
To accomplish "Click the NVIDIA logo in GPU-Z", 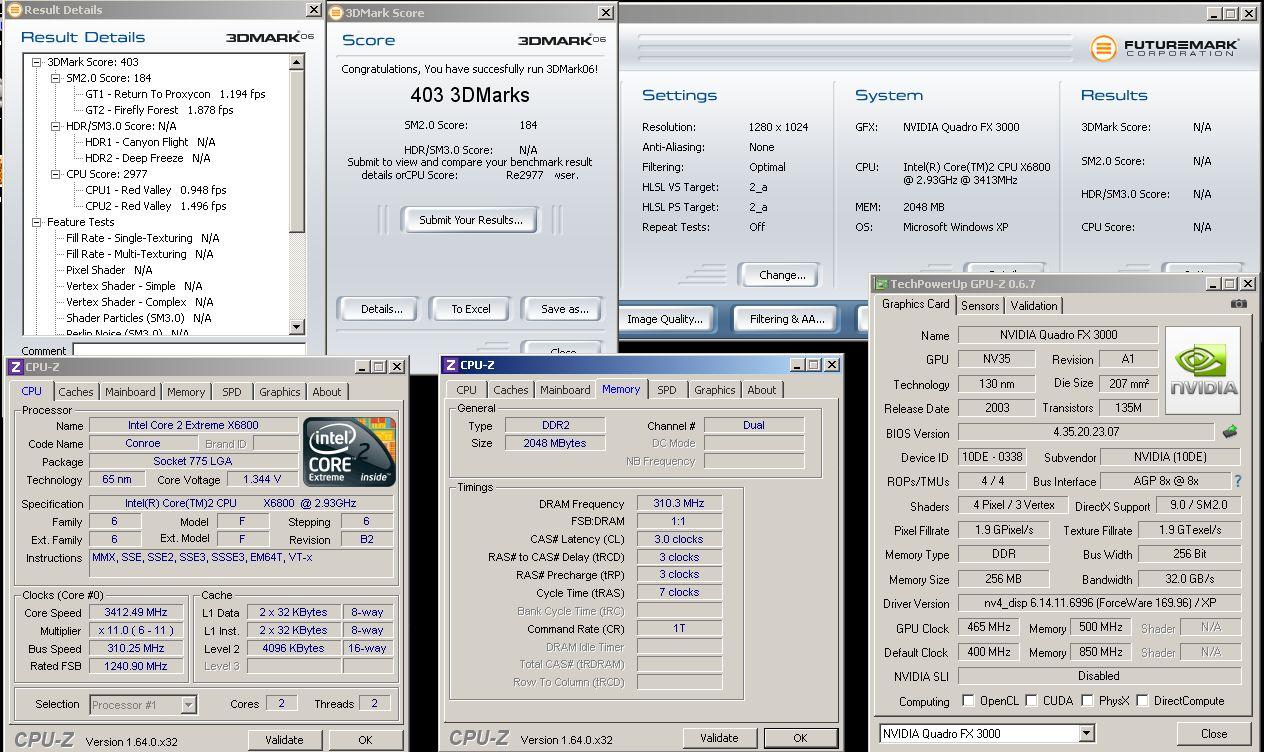I will (x=1202, y=369).
